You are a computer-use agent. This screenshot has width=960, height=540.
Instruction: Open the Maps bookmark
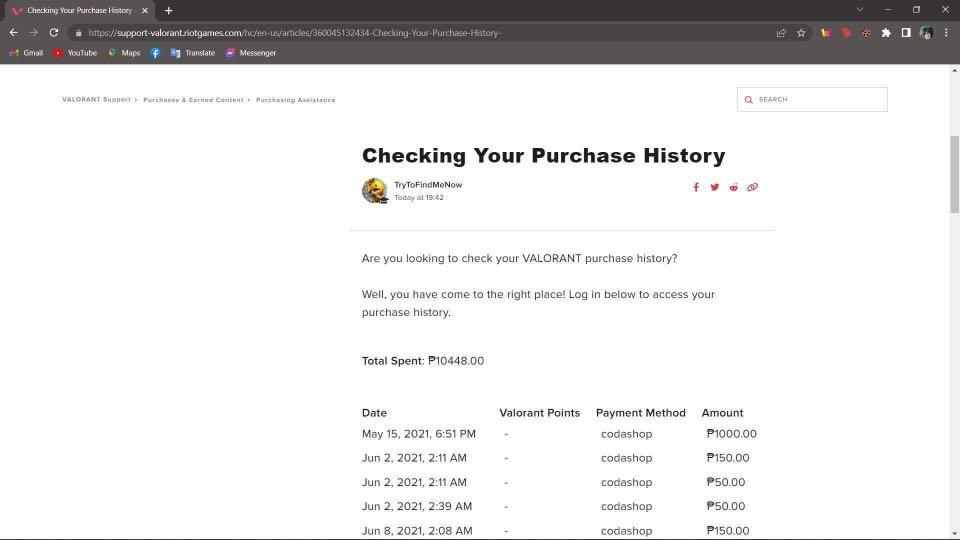124,53
